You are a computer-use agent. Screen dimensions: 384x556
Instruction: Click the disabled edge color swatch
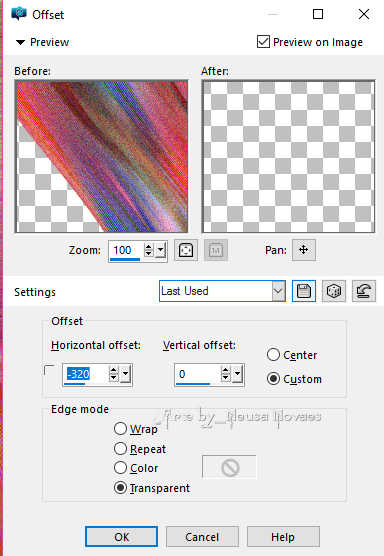(229, 467)
